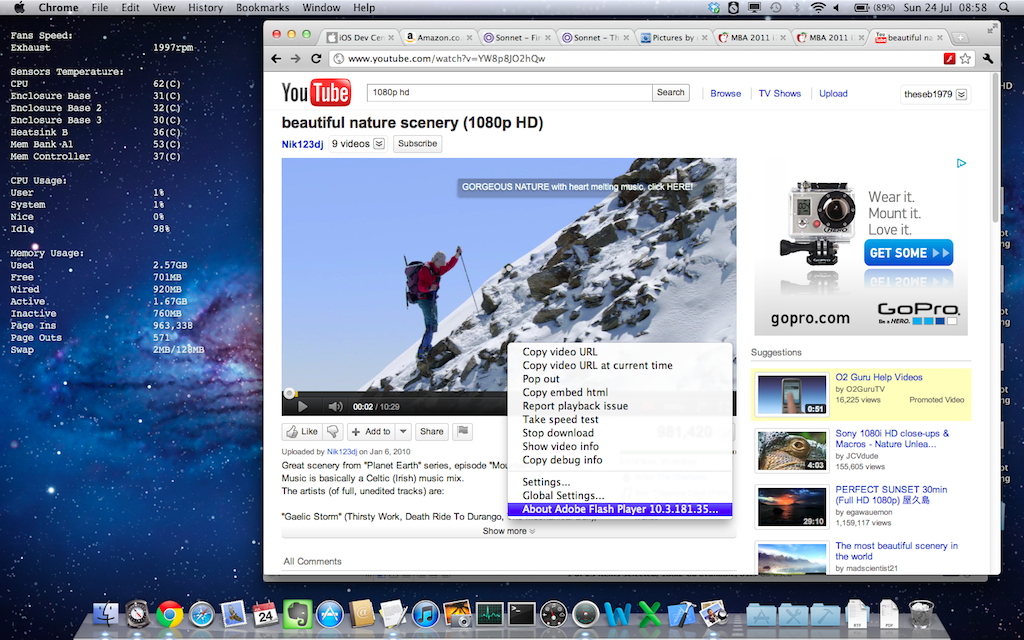Viewport: 1024px width, 640px height.
Task: Open a new tab with the plus button
Action: (x=960, y=38)
